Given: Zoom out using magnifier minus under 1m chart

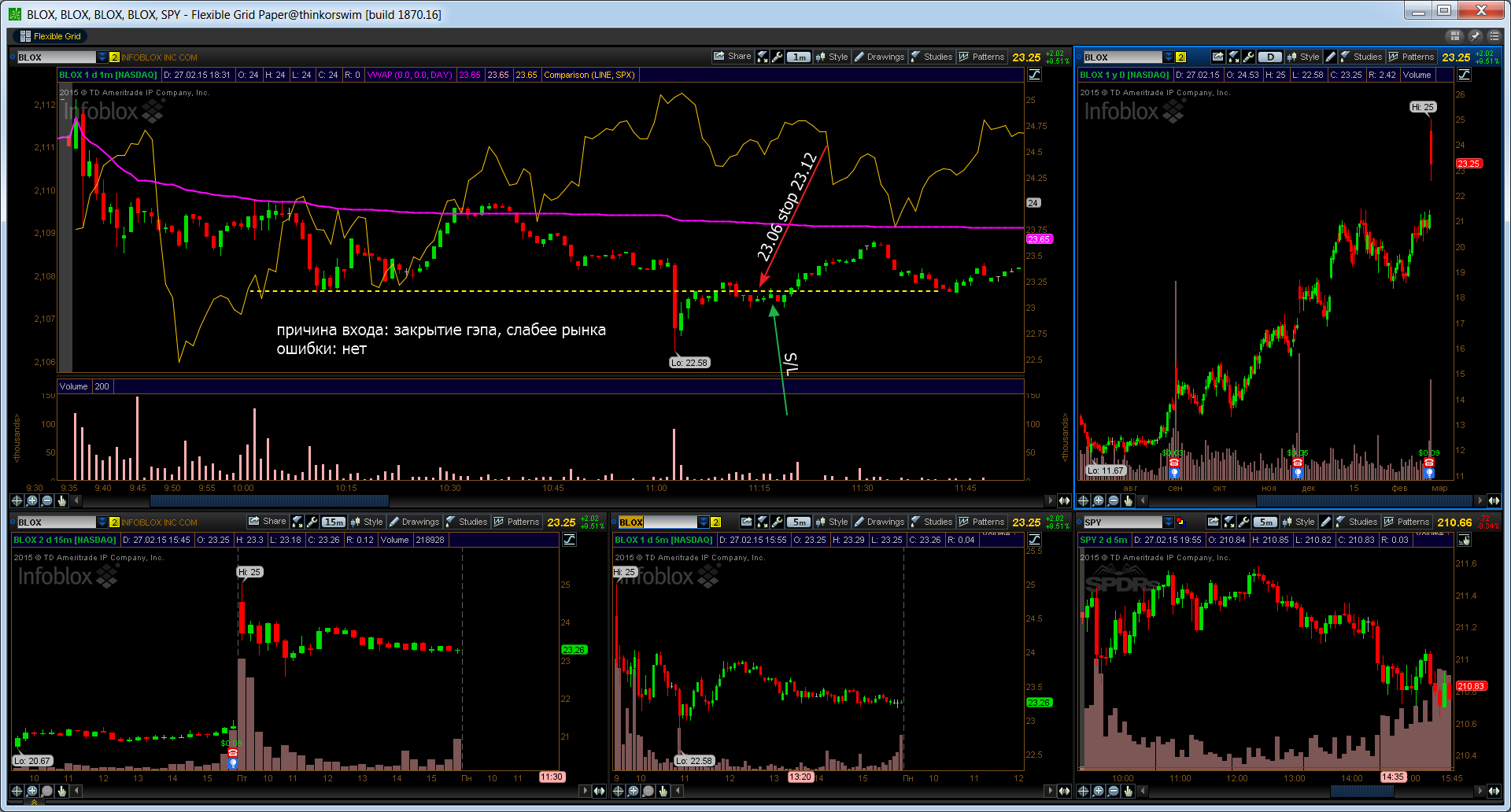Looking at the screenshot, I should [x=46, y=500].
